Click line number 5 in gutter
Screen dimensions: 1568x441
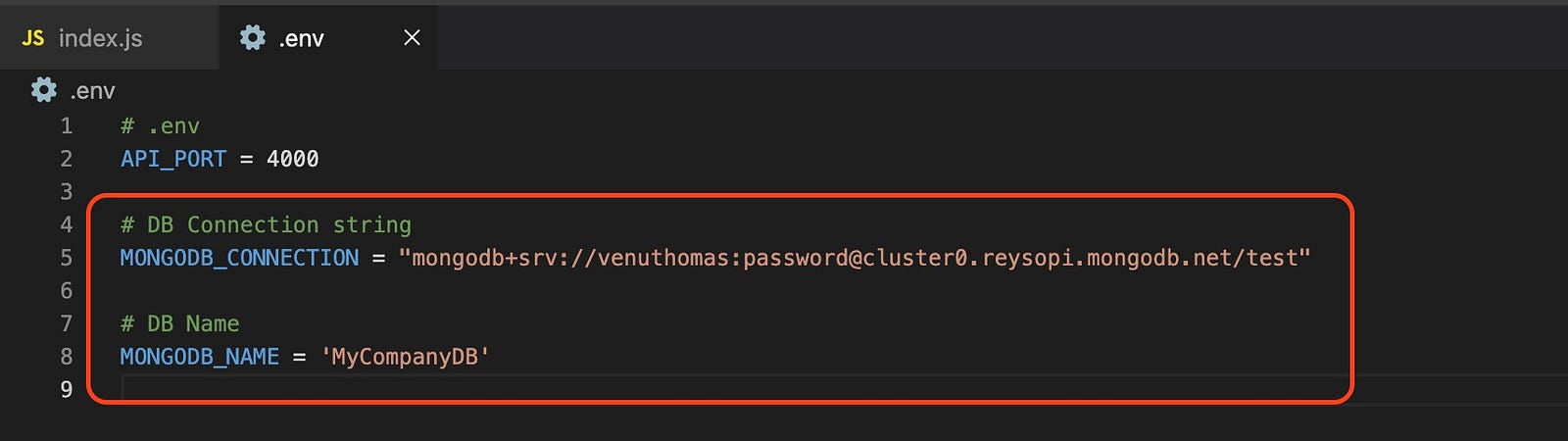click(x=67, y=258)
